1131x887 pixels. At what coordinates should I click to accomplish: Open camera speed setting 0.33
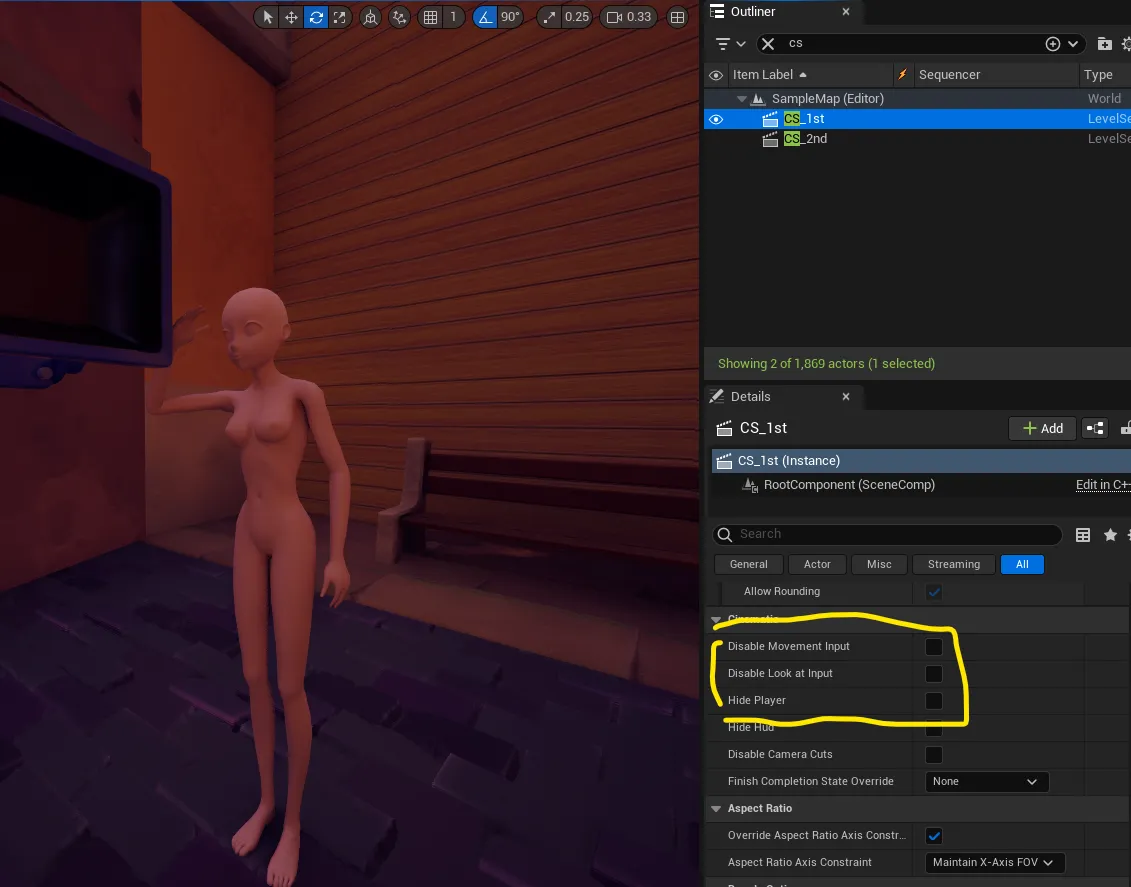pos(629,17)
